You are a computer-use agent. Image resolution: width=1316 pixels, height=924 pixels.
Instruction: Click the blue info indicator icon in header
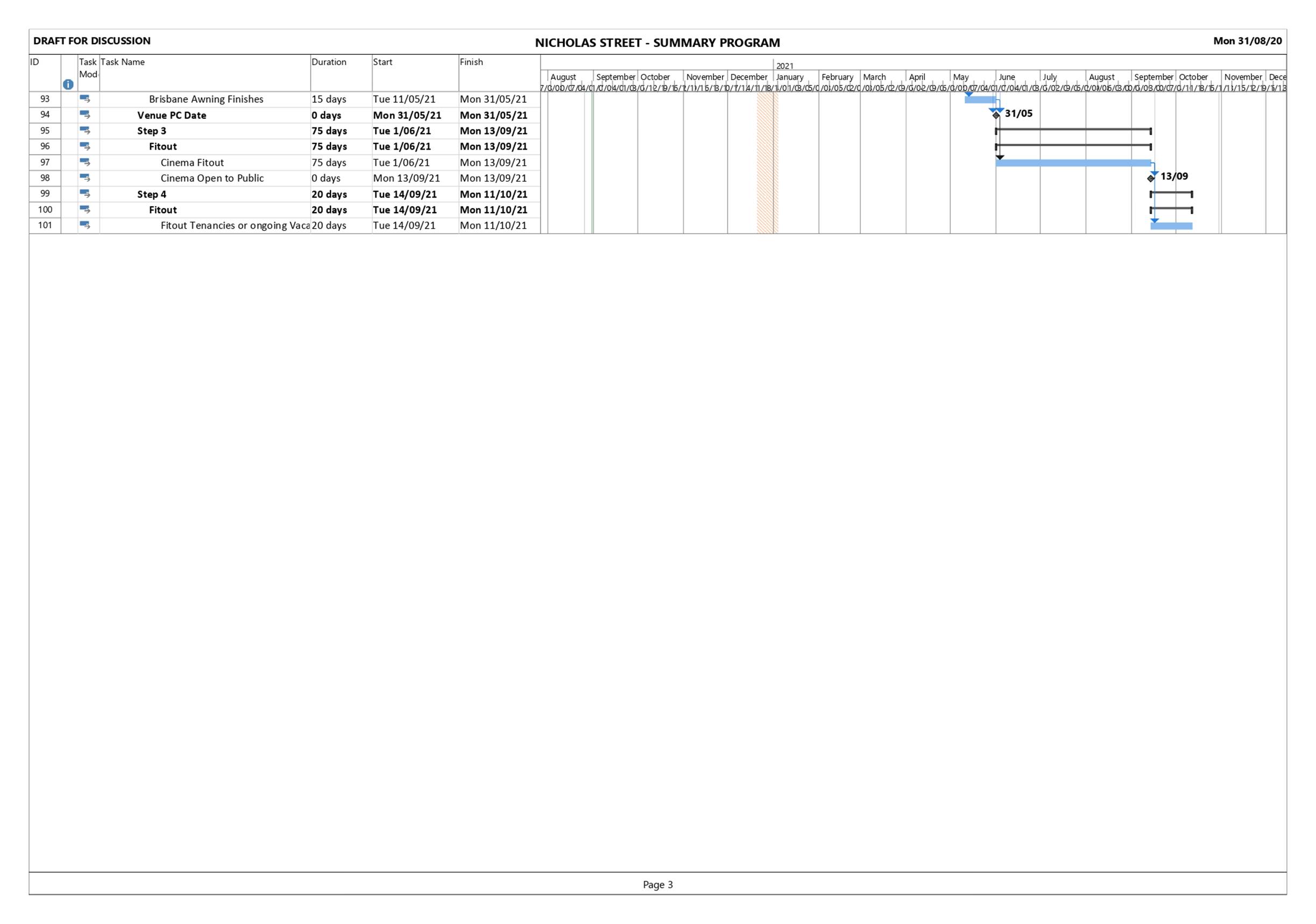click(x=68, y=84)
